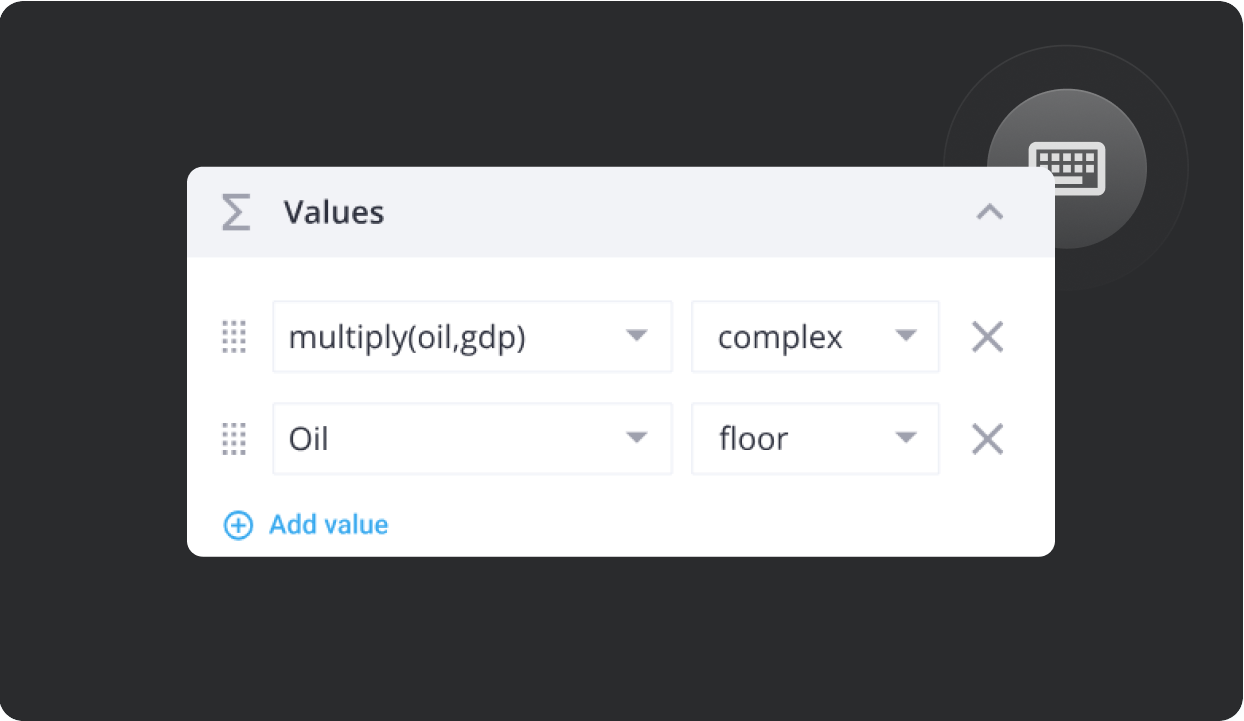Screen dimensions: 1244x721
Task: Click the arrow next to complex
Action: click(x=906, y=336)
